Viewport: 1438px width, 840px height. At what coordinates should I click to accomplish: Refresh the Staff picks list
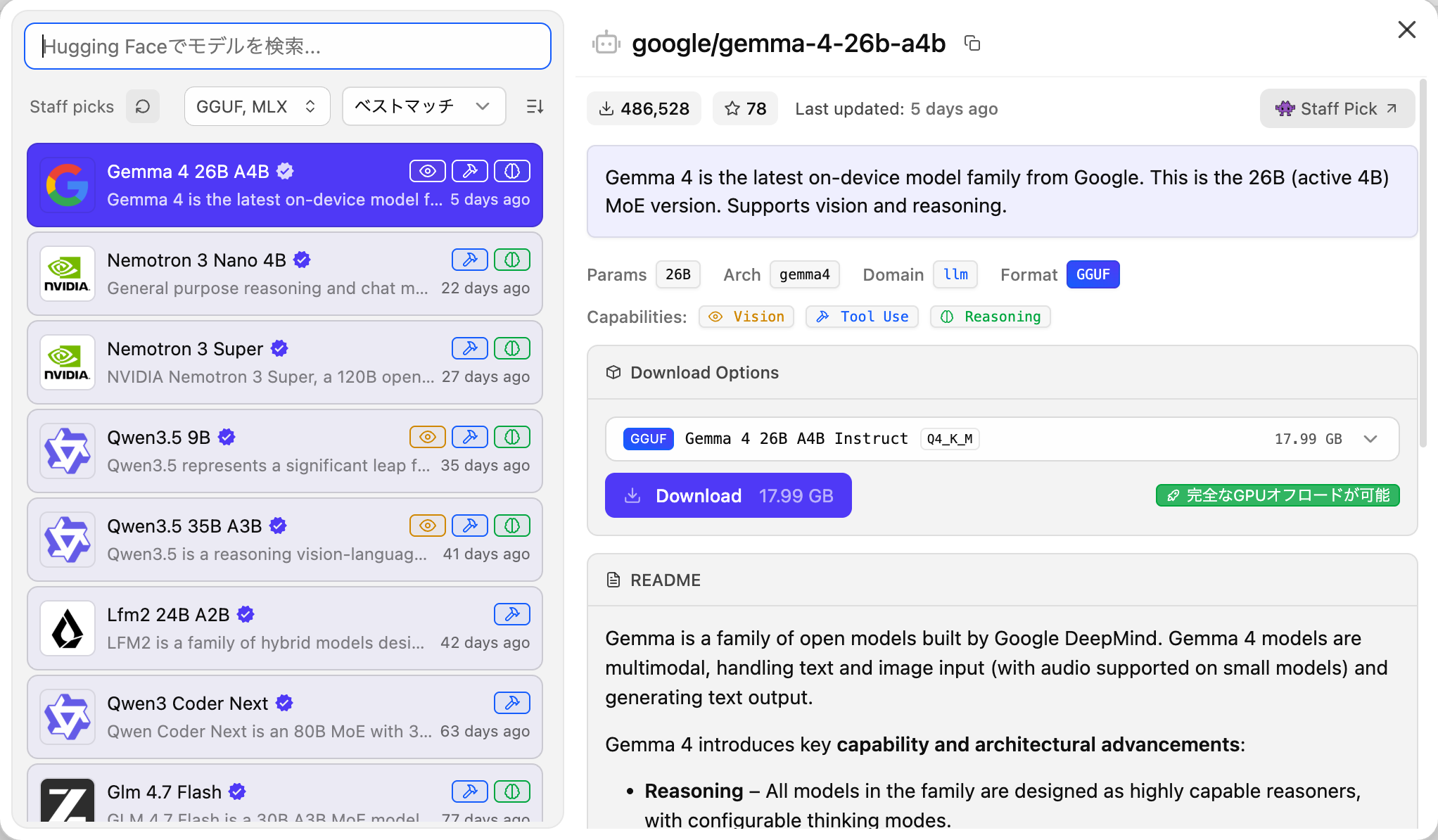tap(143, 106)
